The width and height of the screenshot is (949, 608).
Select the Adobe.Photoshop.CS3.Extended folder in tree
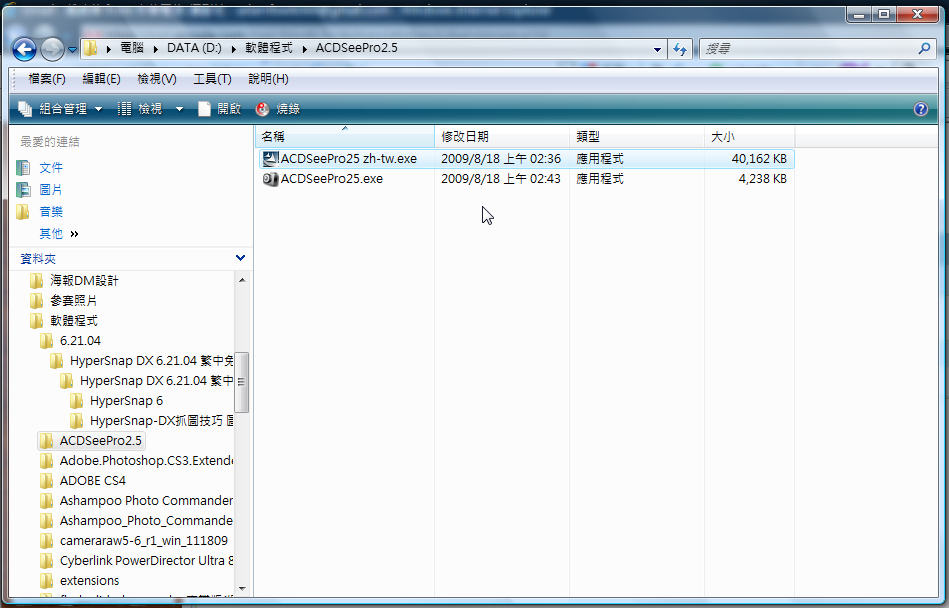(x=146, y=460)
